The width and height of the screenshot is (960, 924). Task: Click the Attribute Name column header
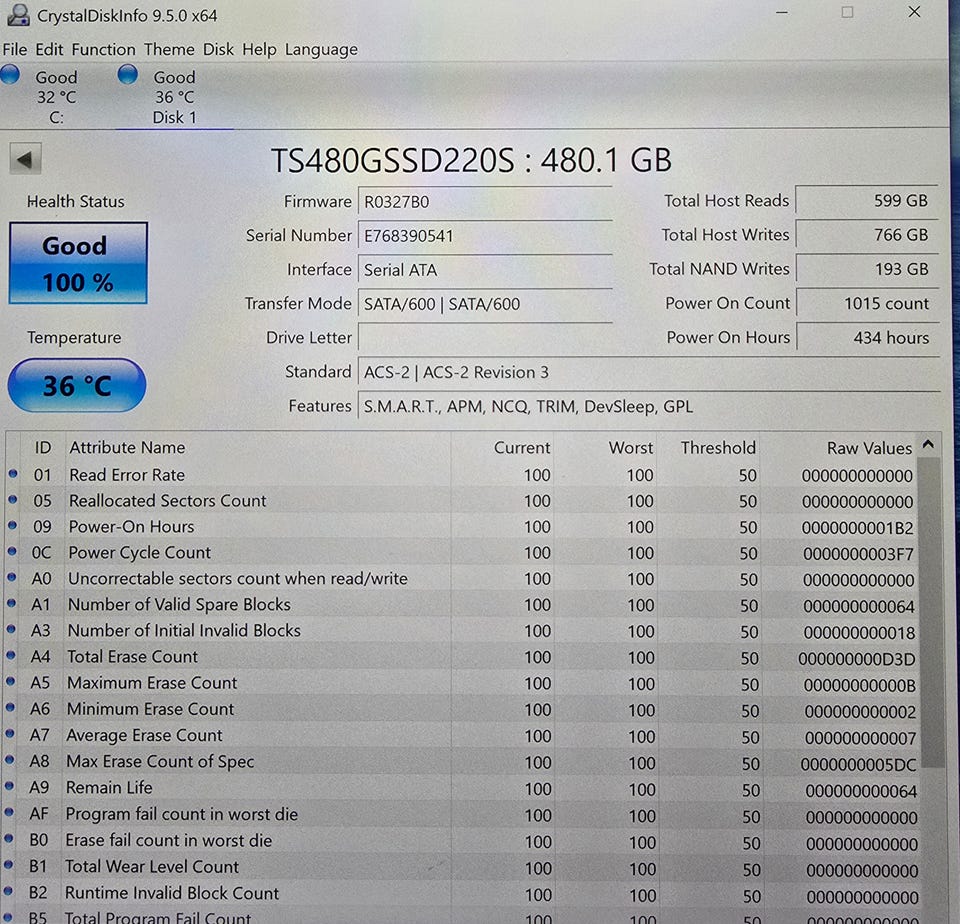point(258,448)
